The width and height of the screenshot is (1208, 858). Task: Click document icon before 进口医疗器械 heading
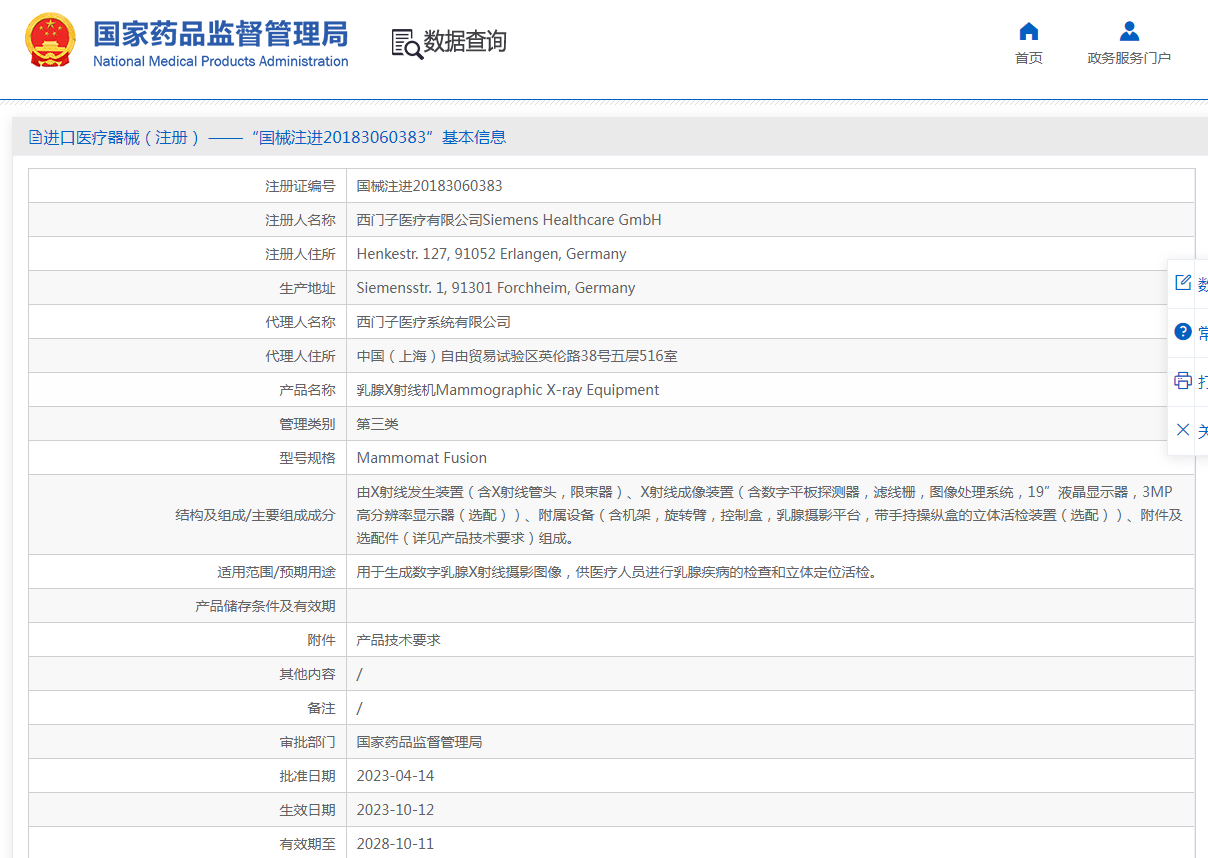coord(35,137)
